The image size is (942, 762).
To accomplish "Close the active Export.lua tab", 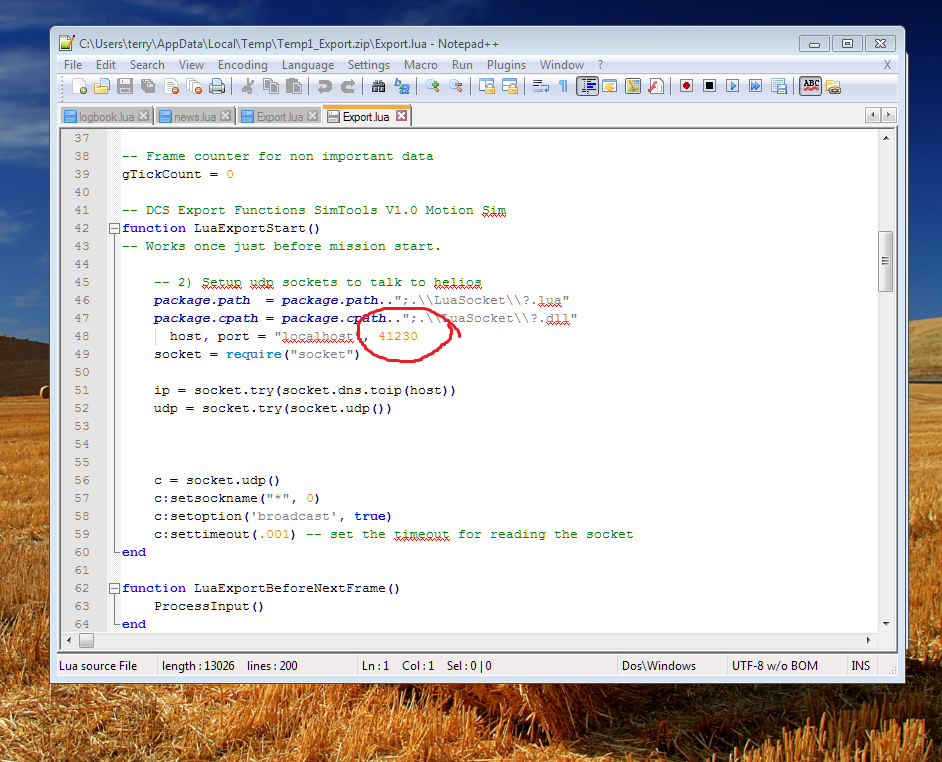I will pos(401,116).
